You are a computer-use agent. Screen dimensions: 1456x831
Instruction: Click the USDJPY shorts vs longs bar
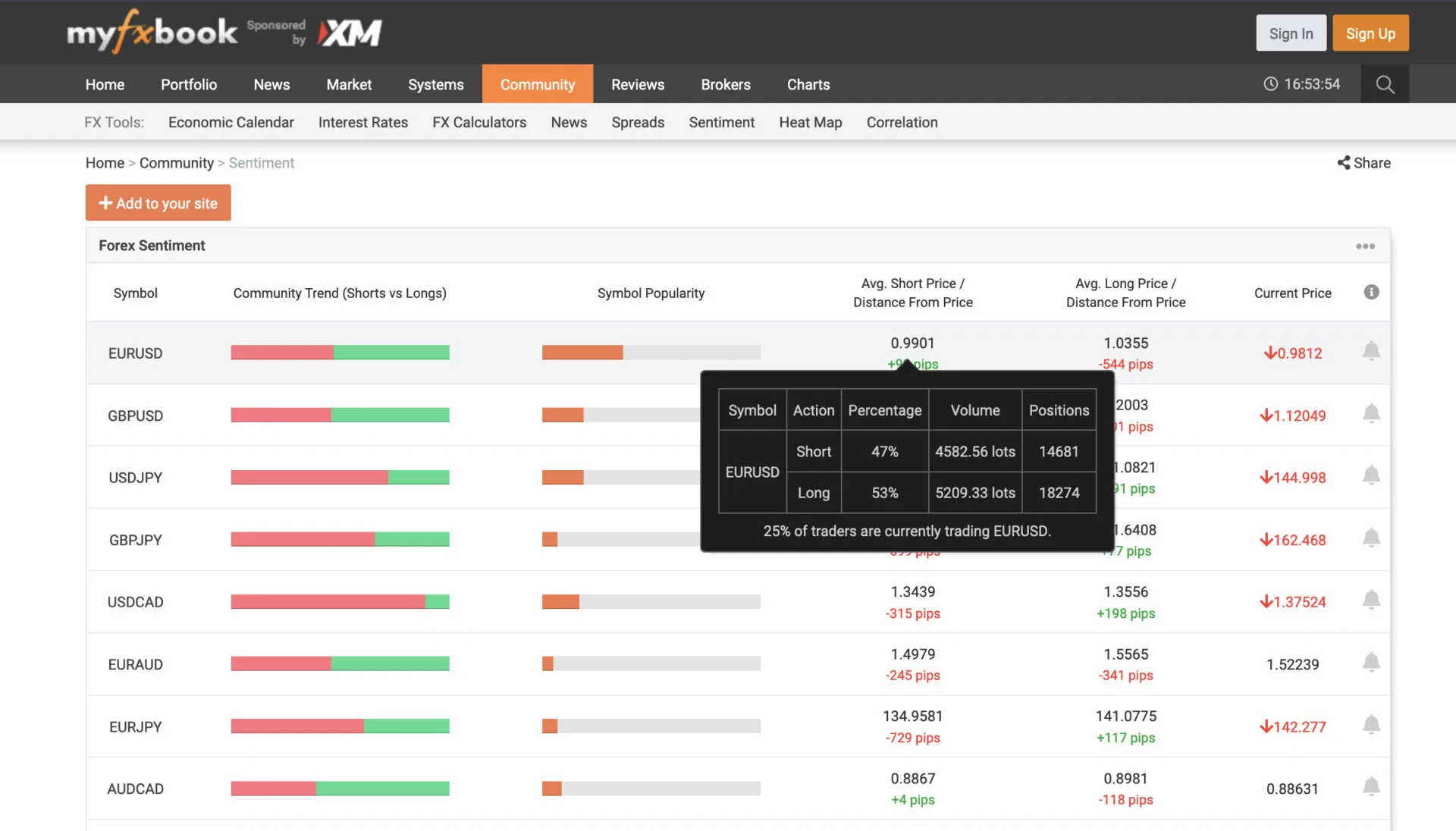tap(340, 478)
